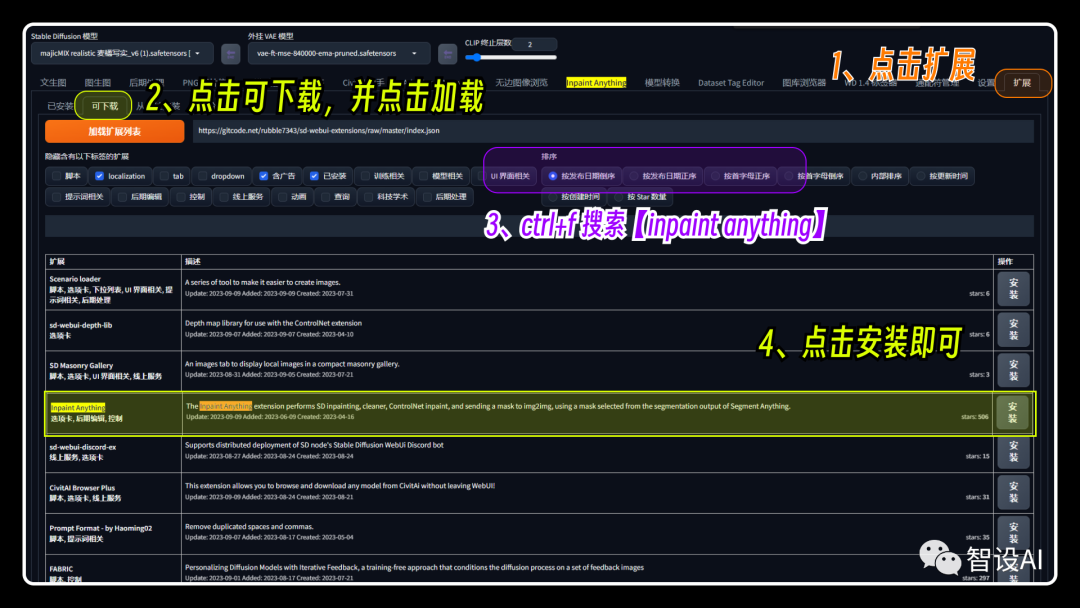Install the Scenario loader extension

point(1013,289)
